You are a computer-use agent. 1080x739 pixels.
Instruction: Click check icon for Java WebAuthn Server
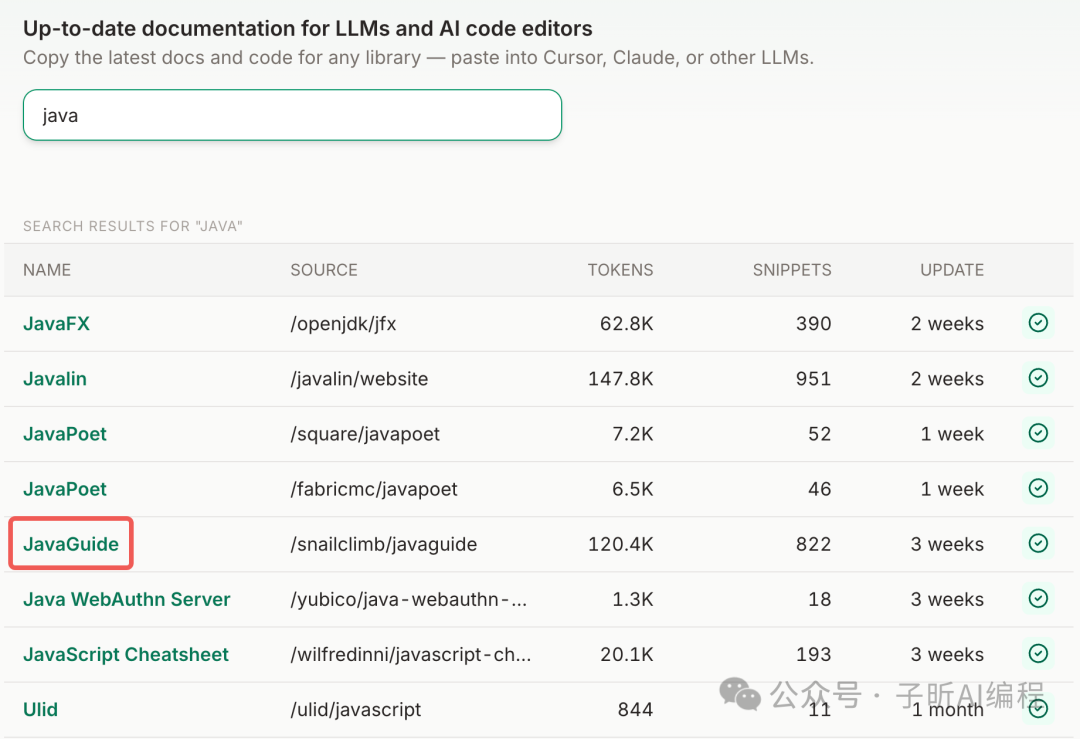[1038, 598]
